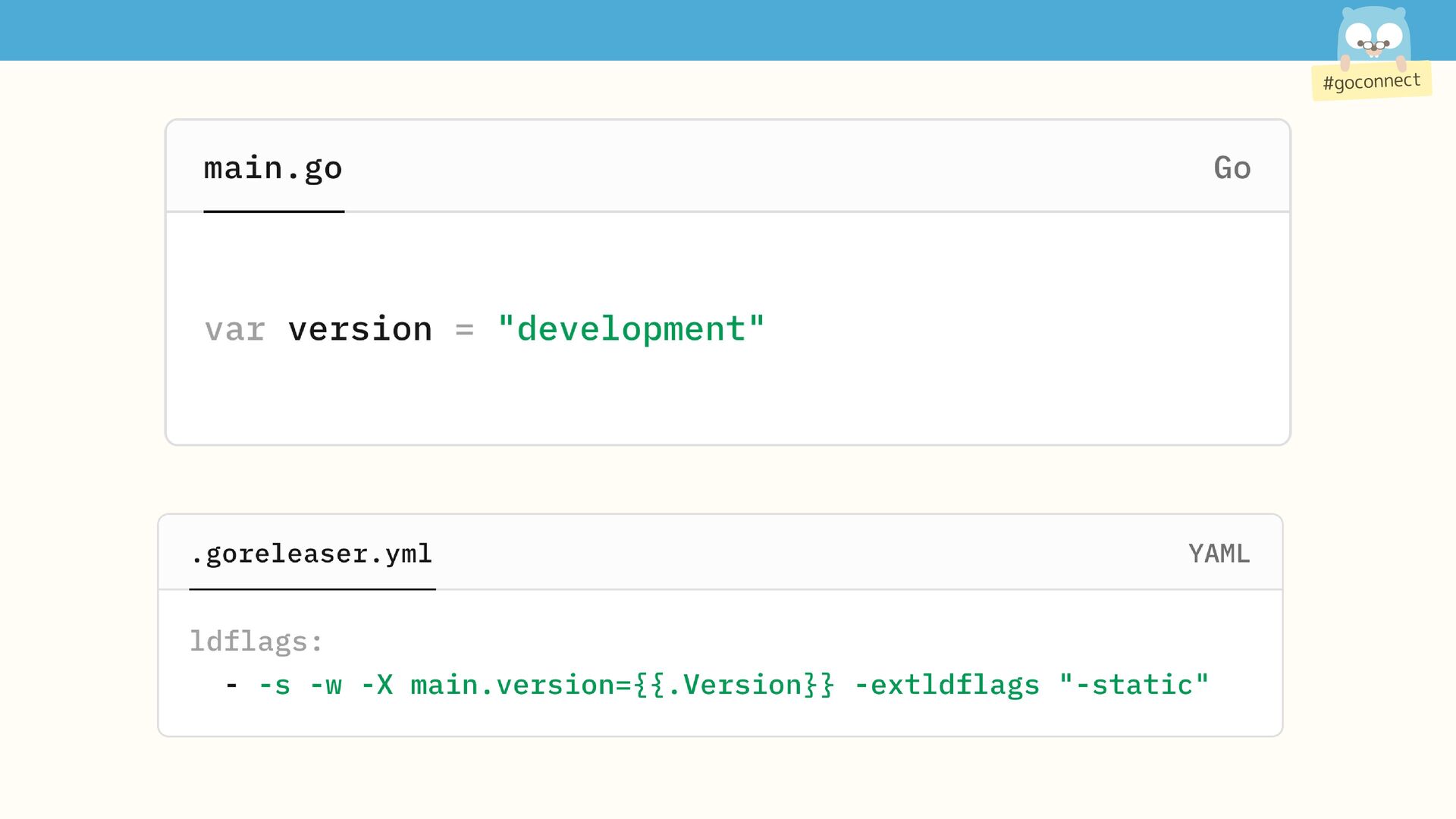Click the "development" string literal
Image resolution: width=1456 pixels, height=819 pixels.
point(631,329)
